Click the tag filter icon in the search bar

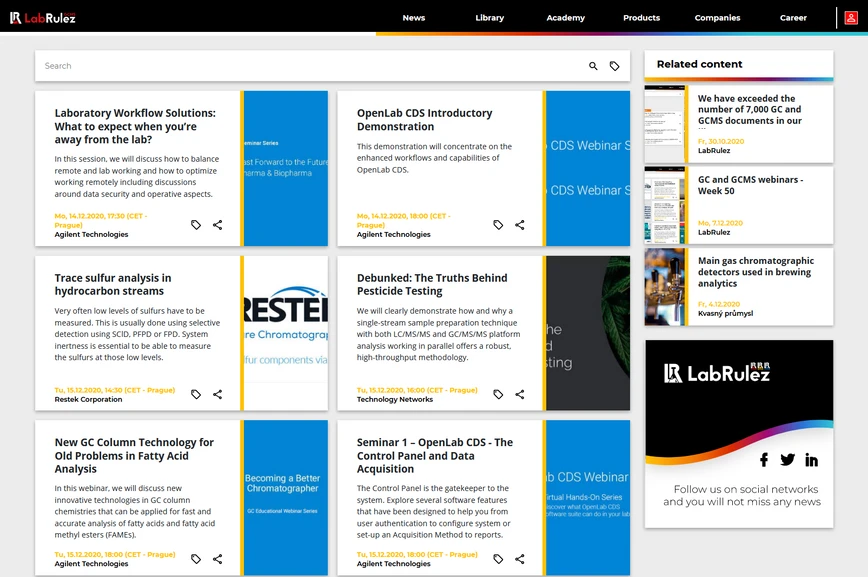[614, 66]
